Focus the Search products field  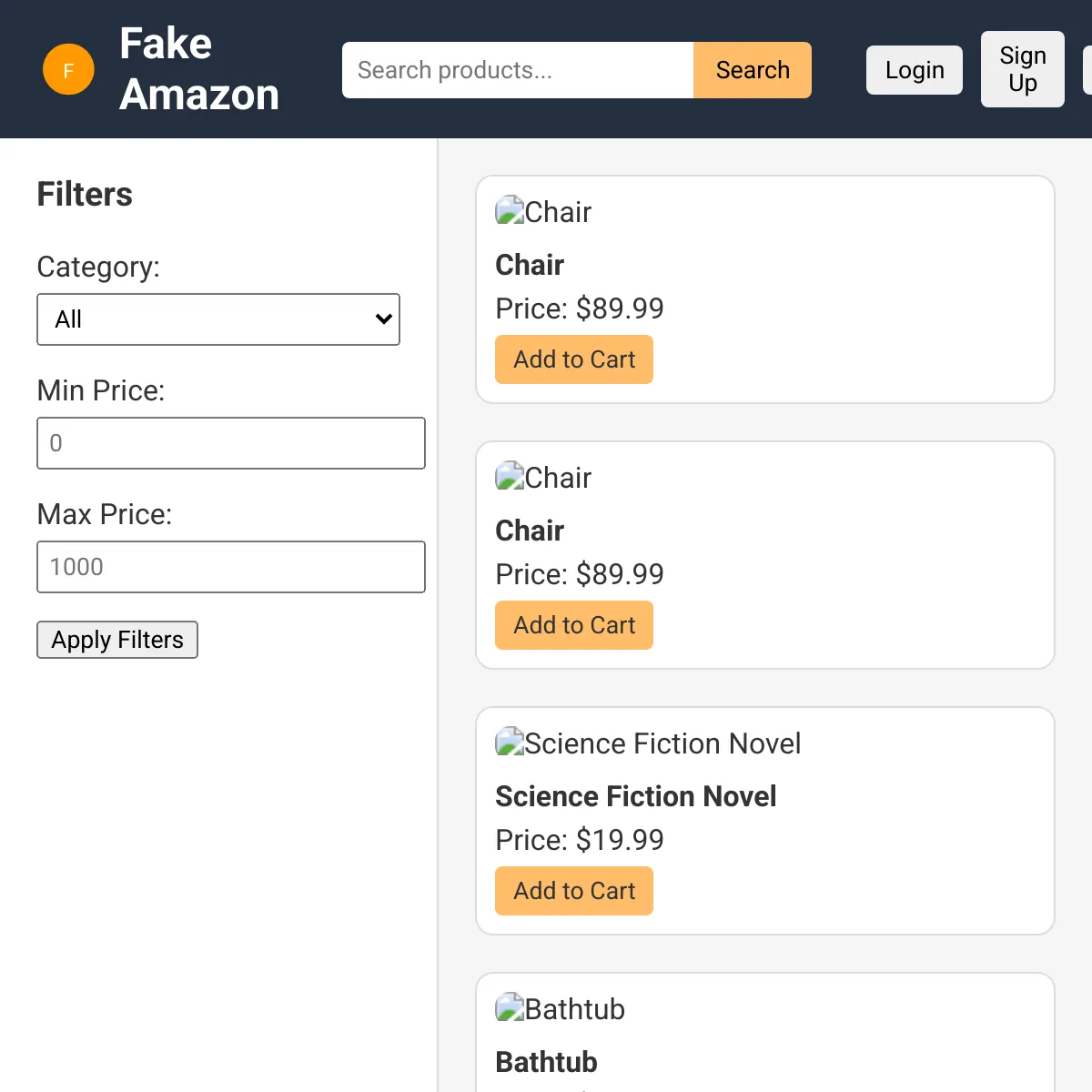coord(518,70)
